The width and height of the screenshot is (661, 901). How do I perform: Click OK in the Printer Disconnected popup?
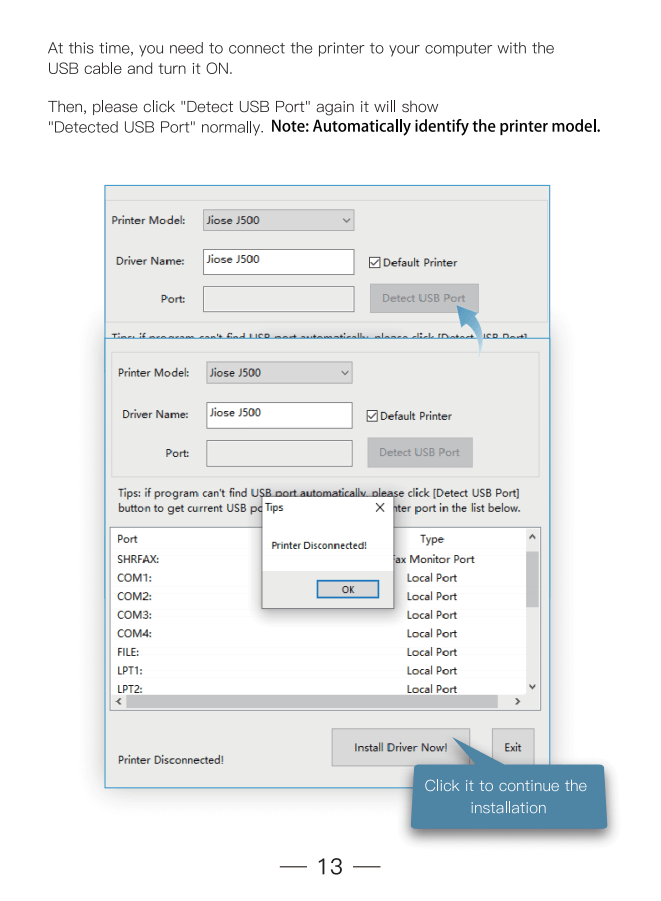coord(348,589)
